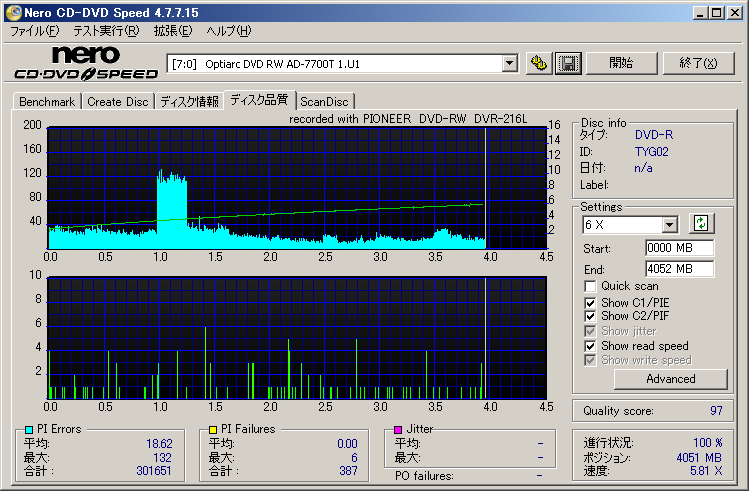The height and width of the screenshot is (491, 749).
Task: Toggle the Quick scan checkbox
Action: (590, 286)
